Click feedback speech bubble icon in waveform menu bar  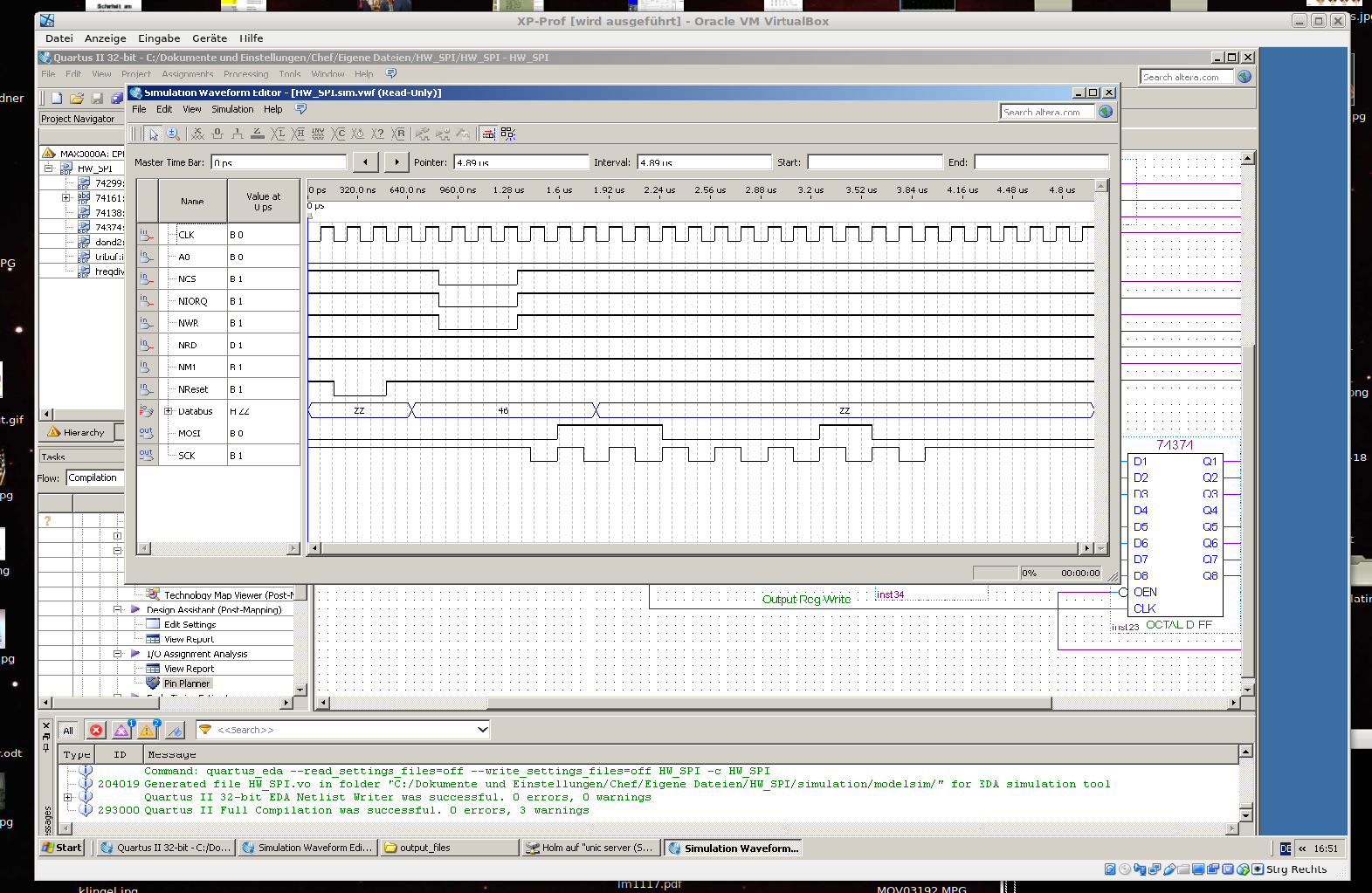pos(301,109)
